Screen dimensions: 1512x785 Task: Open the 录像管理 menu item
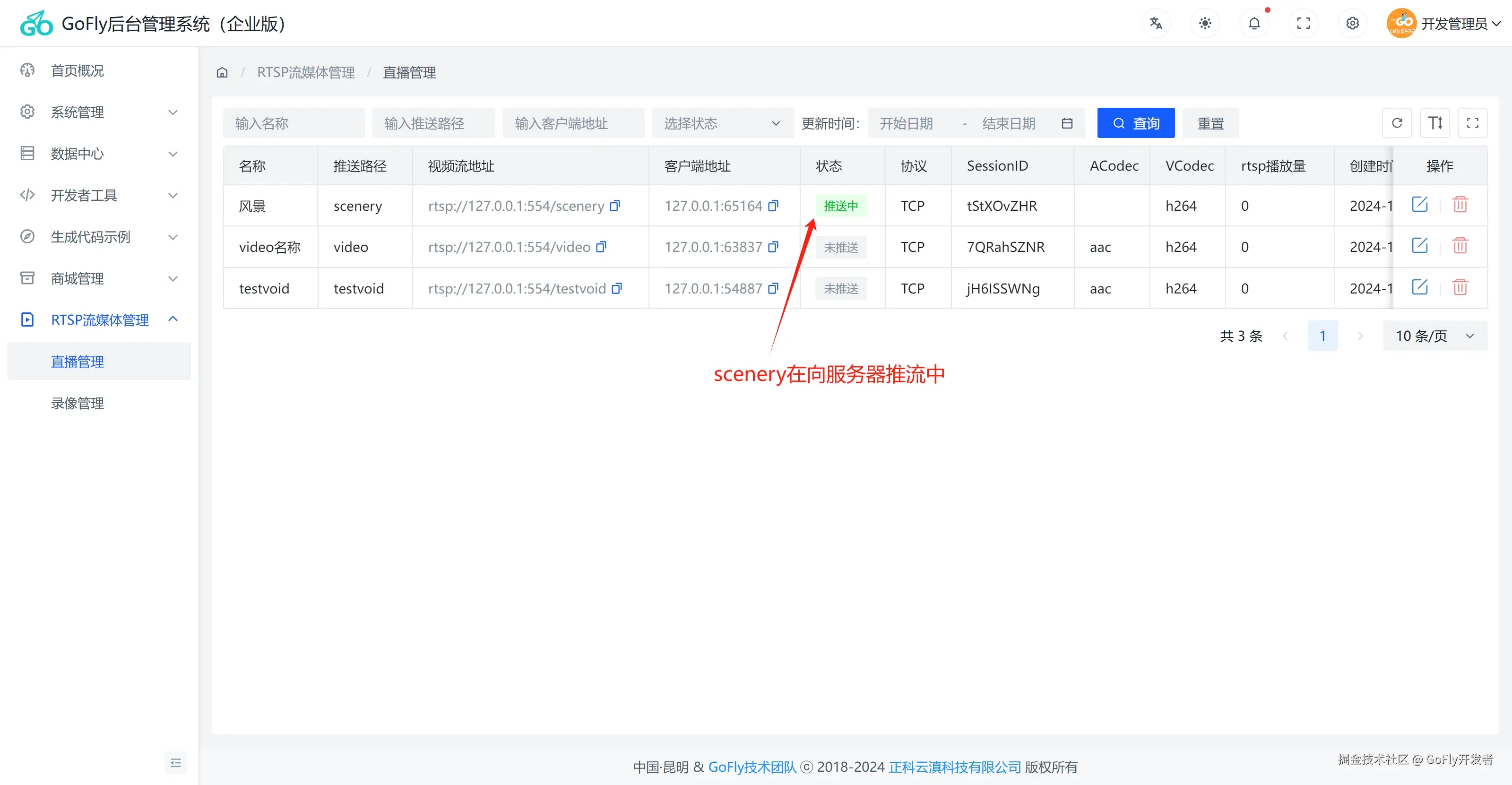pyautogui.click(x=78, y=404)
